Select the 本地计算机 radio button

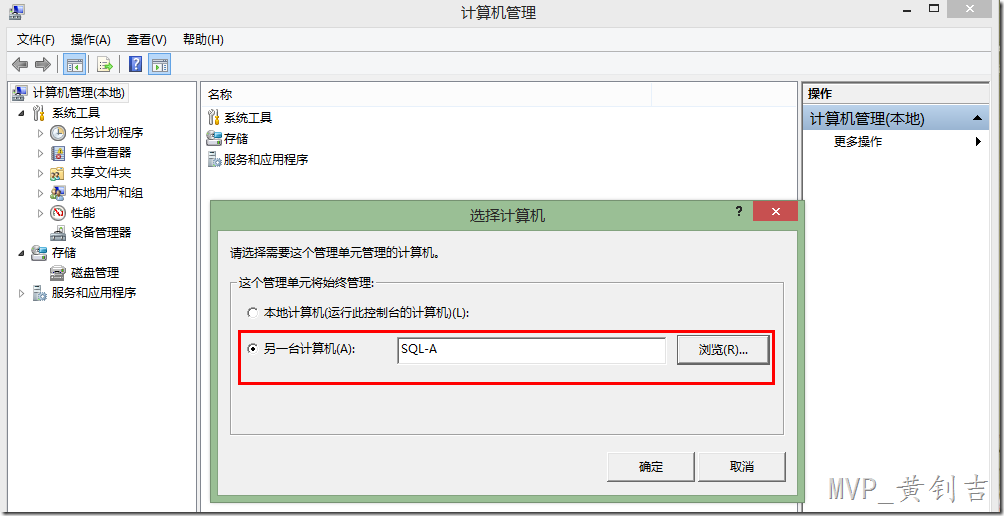click(252, 314)
